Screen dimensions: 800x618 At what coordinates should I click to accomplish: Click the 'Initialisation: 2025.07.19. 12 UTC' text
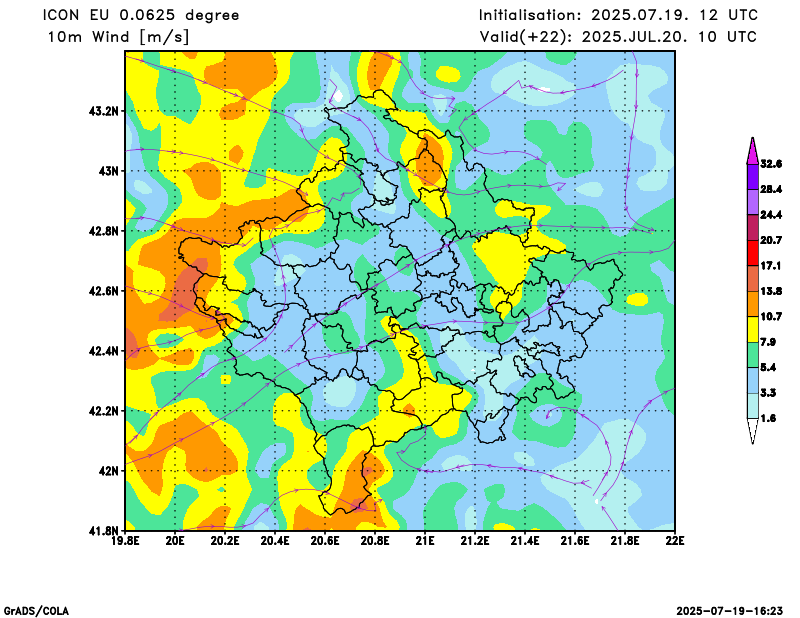(x=618, y=15)
